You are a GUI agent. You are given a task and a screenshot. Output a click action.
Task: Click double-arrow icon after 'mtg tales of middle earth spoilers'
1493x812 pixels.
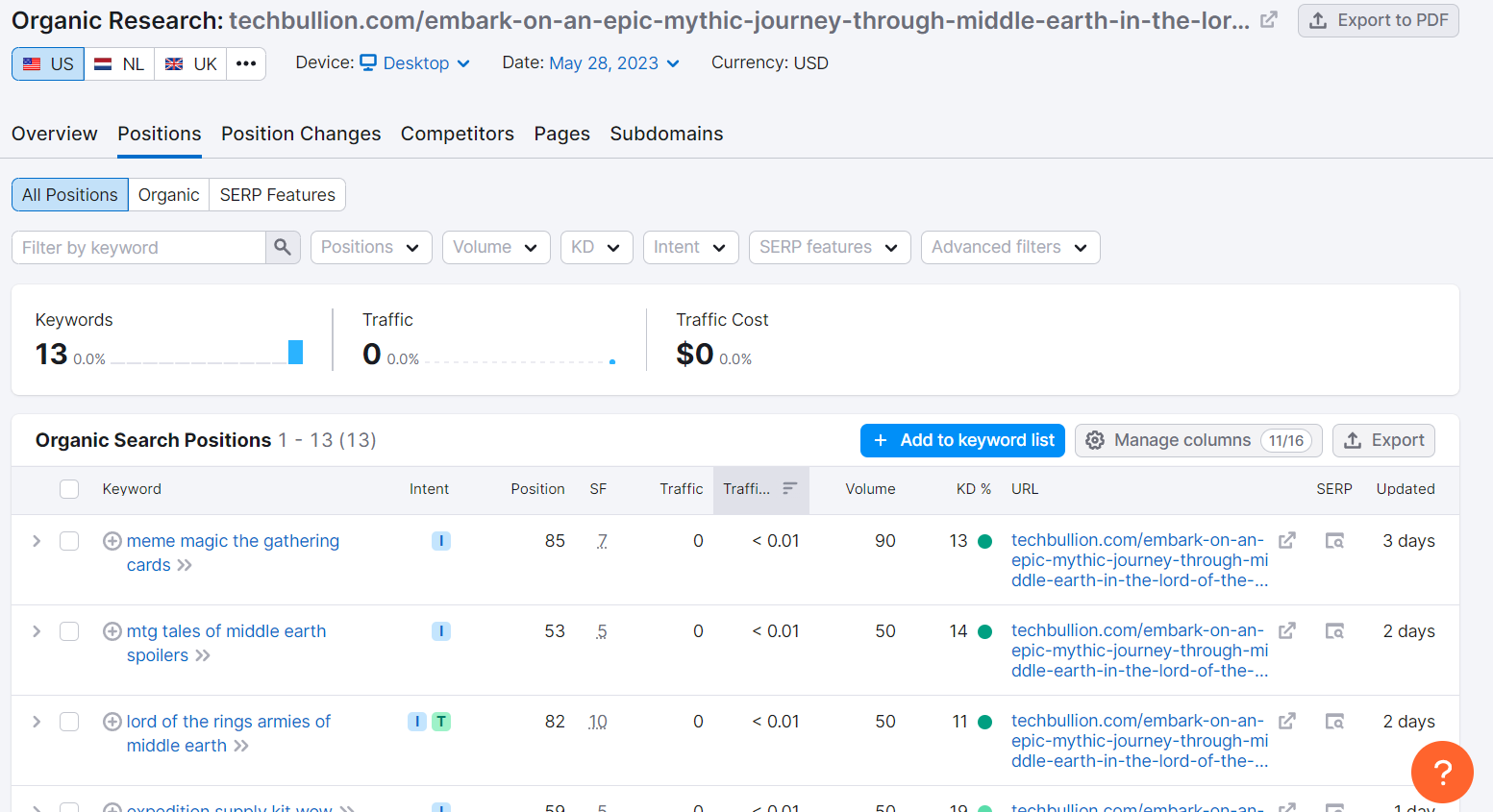coord(203,655)
